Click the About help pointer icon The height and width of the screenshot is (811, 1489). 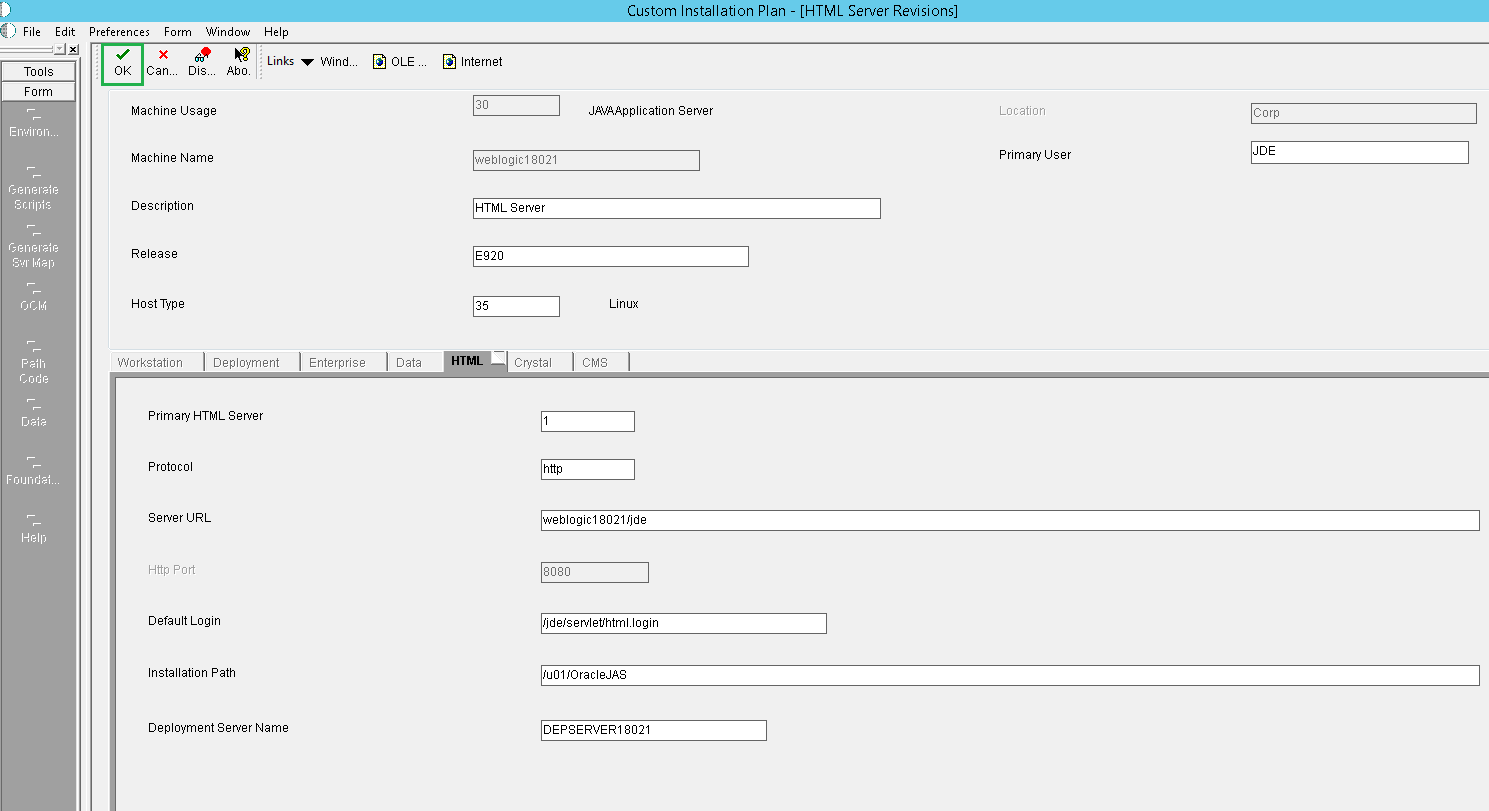click(x=238, y=61)
